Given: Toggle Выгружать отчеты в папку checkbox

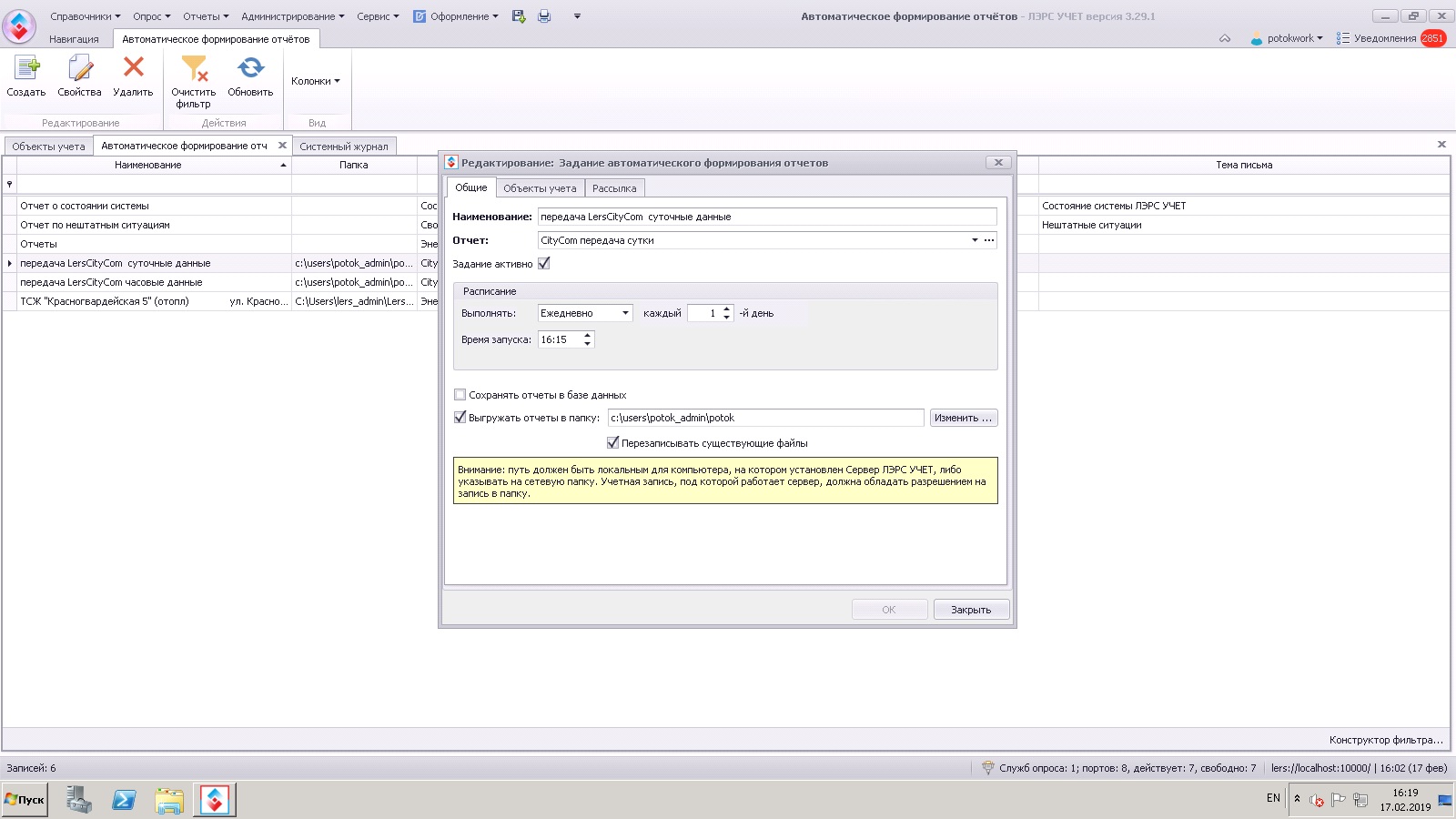Looking at the screenshot, I should pos(460,418).
